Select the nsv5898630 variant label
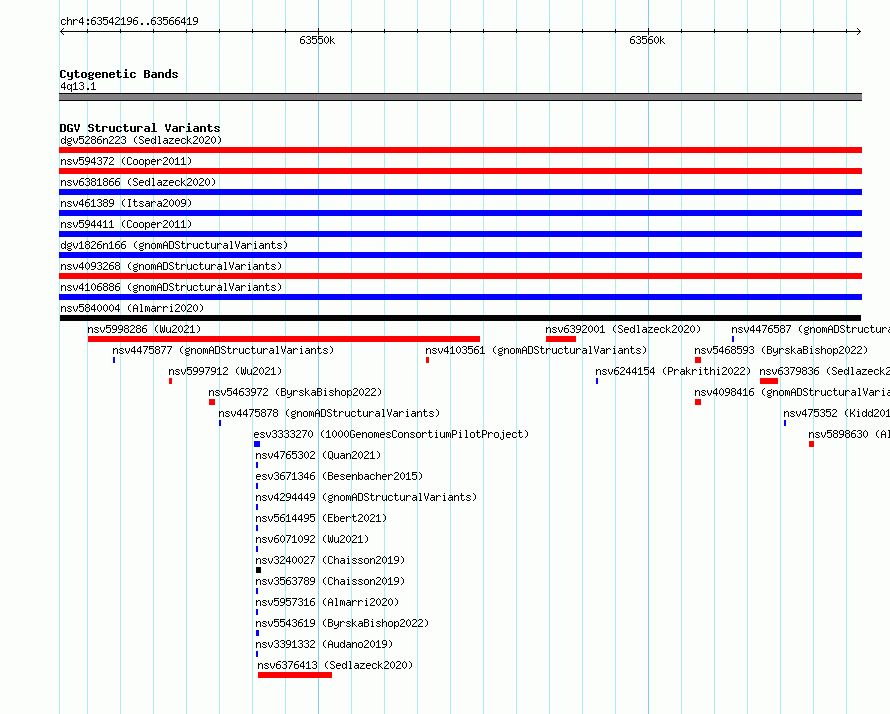The height and width of the screenshot is (714, 890). (849, 434)
